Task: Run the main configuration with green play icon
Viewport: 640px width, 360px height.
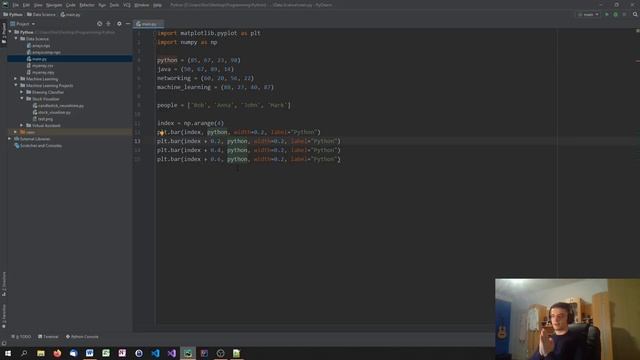Action: (607, 14)
